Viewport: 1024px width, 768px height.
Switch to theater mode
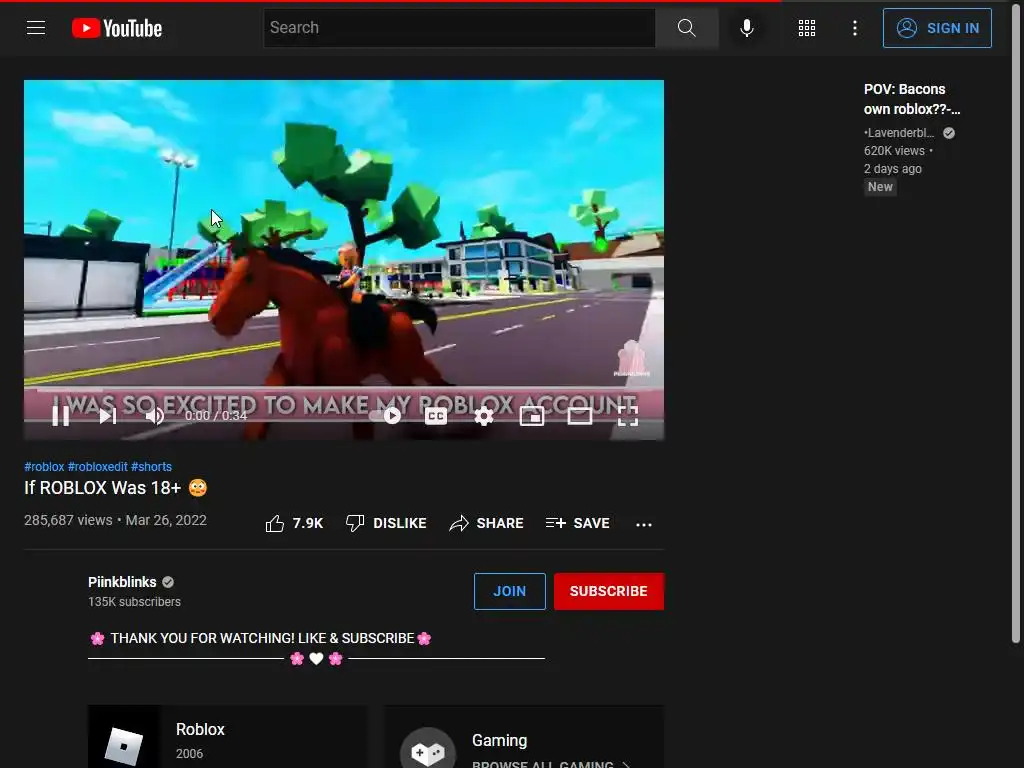(579, 415)
